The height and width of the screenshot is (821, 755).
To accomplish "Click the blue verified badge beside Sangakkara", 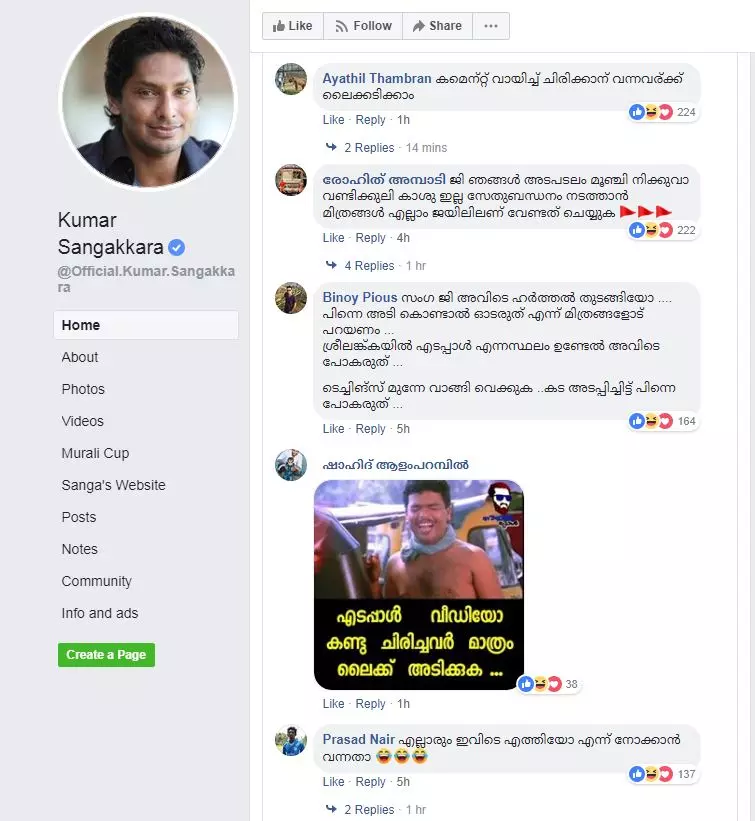I will 176,247.
